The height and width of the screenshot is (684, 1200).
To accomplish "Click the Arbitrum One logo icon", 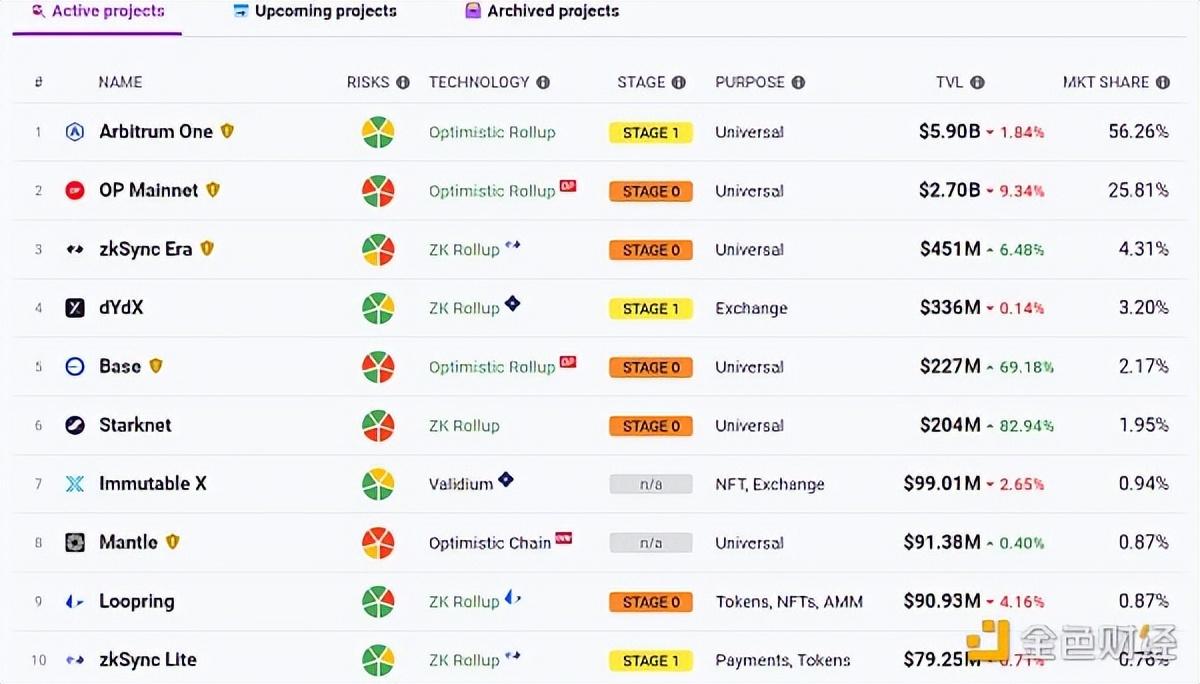I will (75, 132).
